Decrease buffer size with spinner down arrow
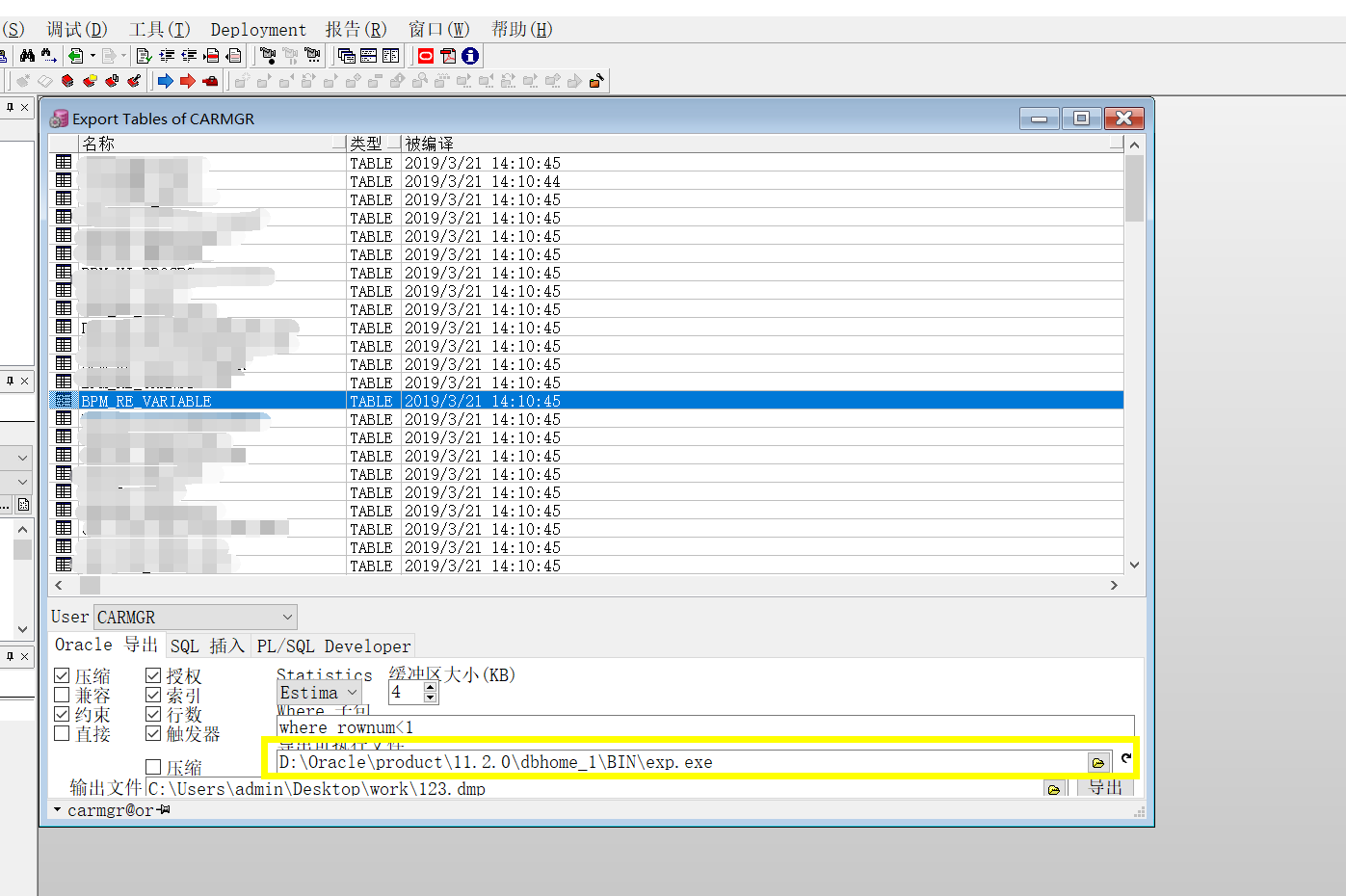1346x896 pixels. (x=430, y=698)
